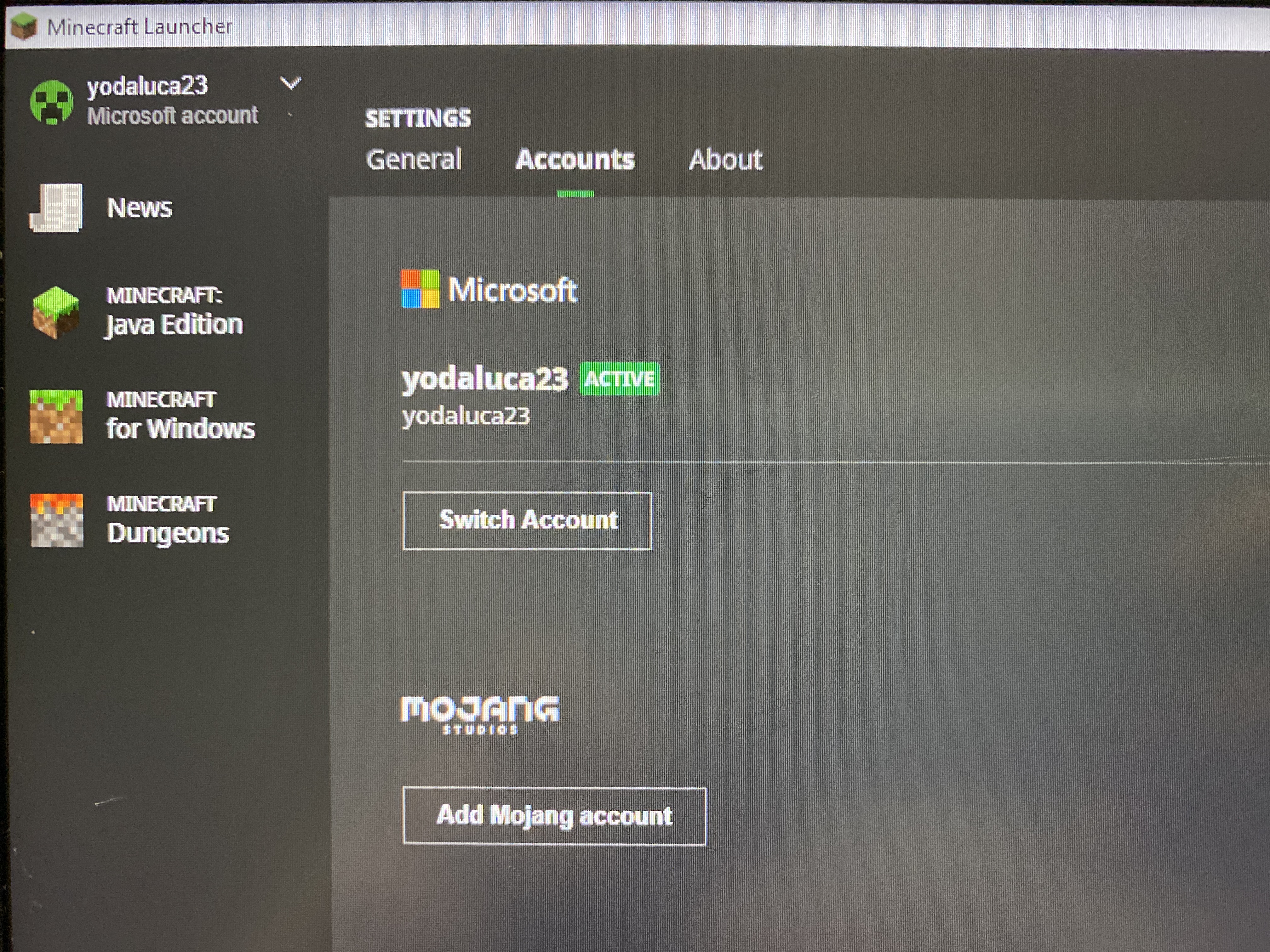Image resolution: width=1270 pixels, height=952 pixels.
Task: Click the Java Edition grass block icon
Action: tap(56, 312)
